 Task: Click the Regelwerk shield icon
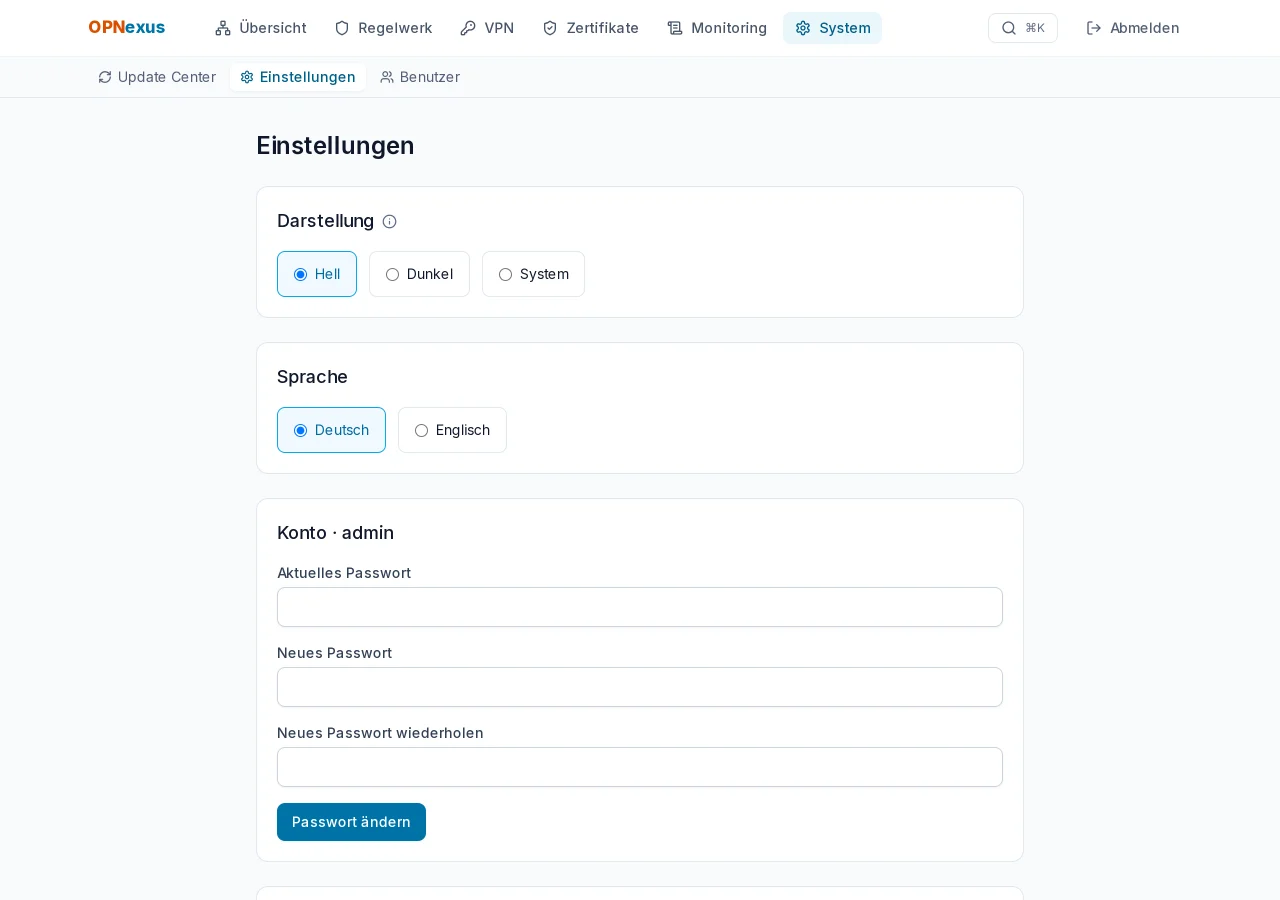pyautogui.click(x=342, y=28)
